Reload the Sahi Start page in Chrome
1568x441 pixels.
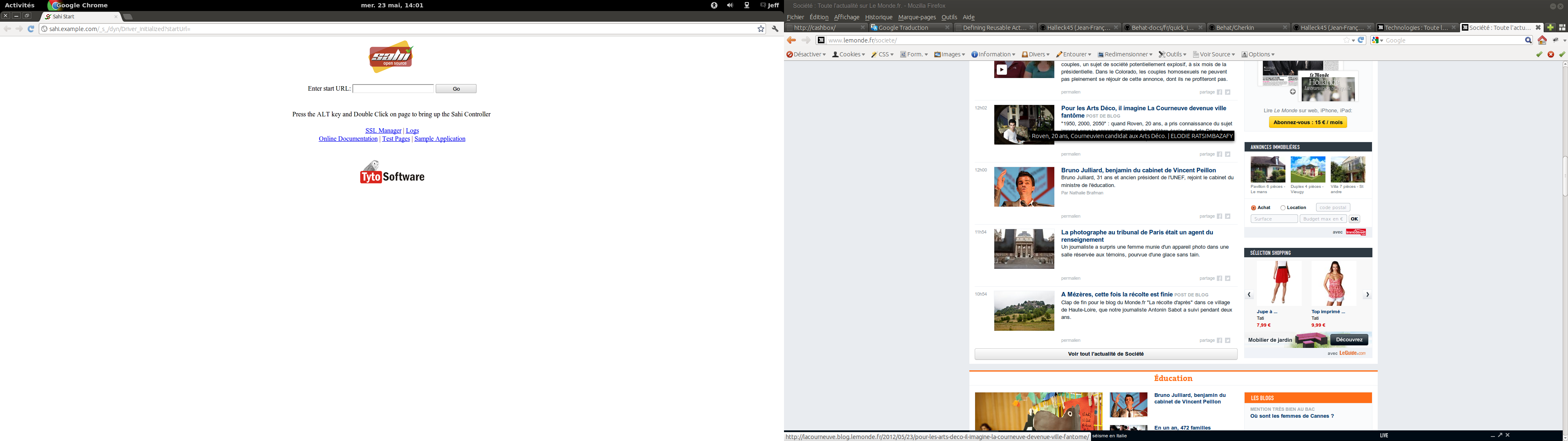pos(31,29)
